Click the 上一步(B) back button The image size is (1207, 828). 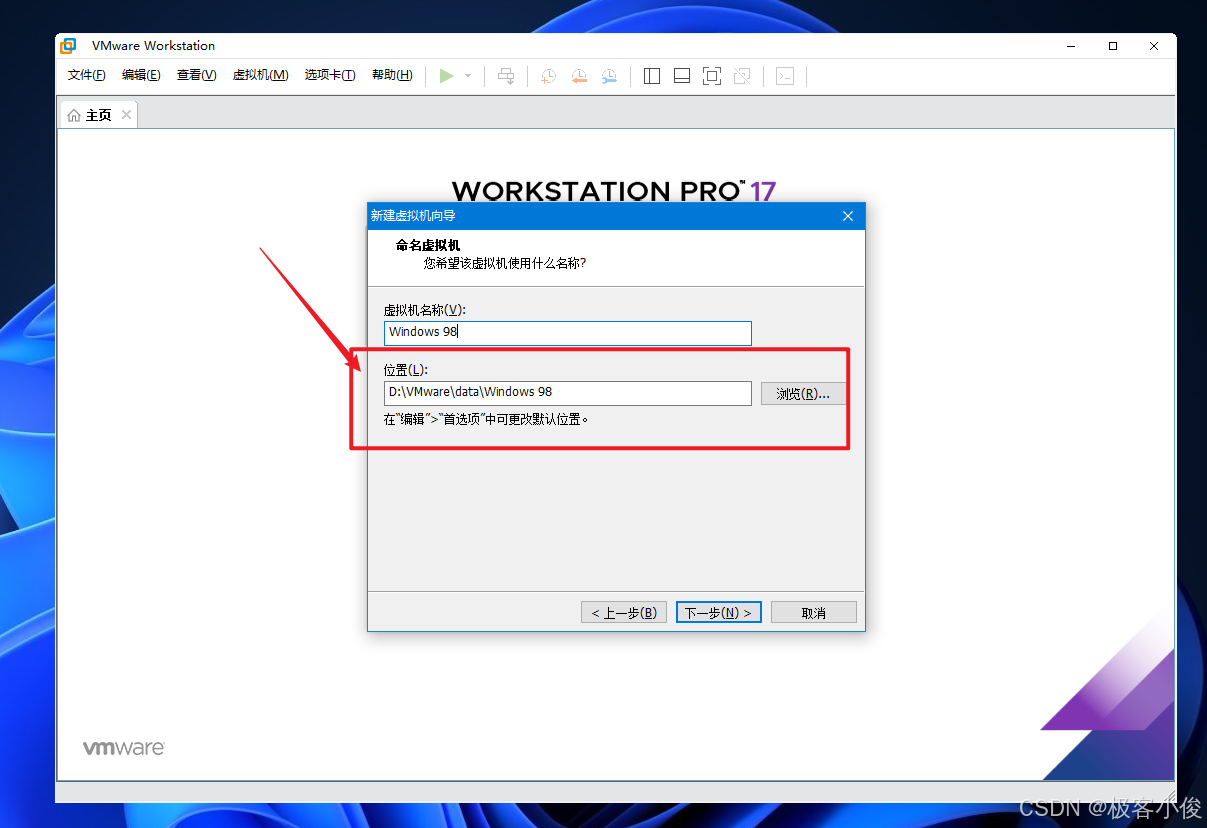tap(624, 612)
